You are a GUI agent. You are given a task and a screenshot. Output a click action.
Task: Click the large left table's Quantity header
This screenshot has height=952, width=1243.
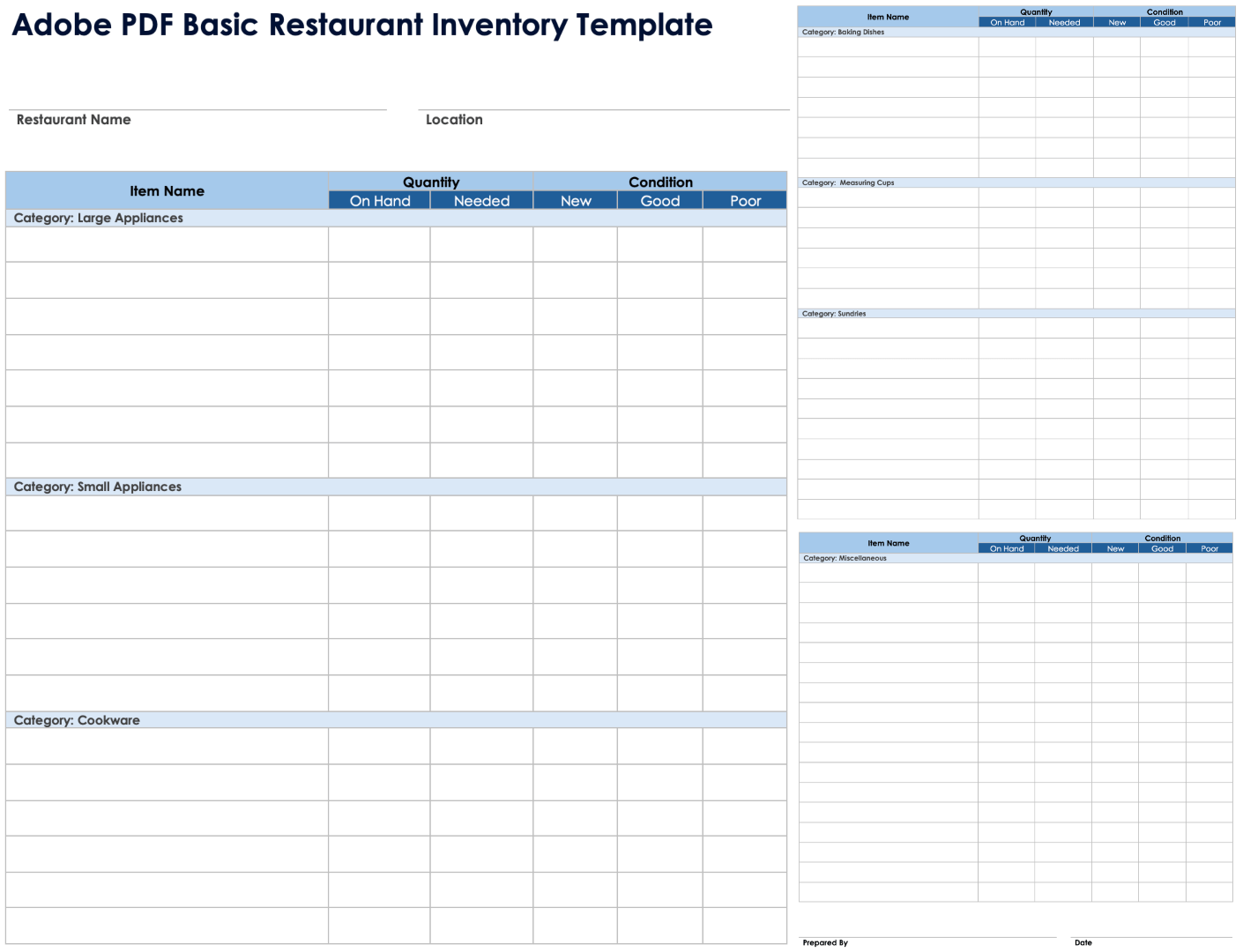point(431,182)
